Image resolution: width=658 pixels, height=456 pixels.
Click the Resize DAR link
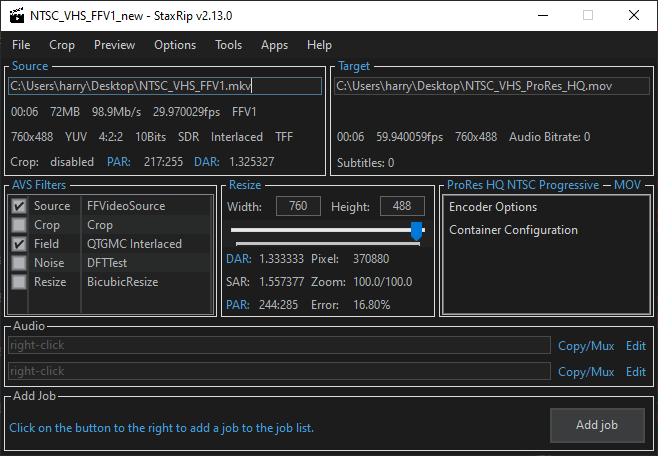point(239,259)
